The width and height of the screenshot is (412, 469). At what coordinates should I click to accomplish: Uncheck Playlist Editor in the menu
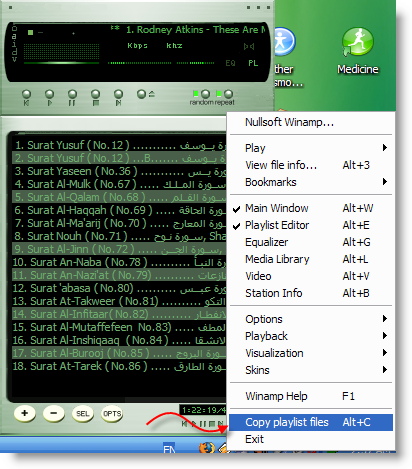(x=311, y=225)
